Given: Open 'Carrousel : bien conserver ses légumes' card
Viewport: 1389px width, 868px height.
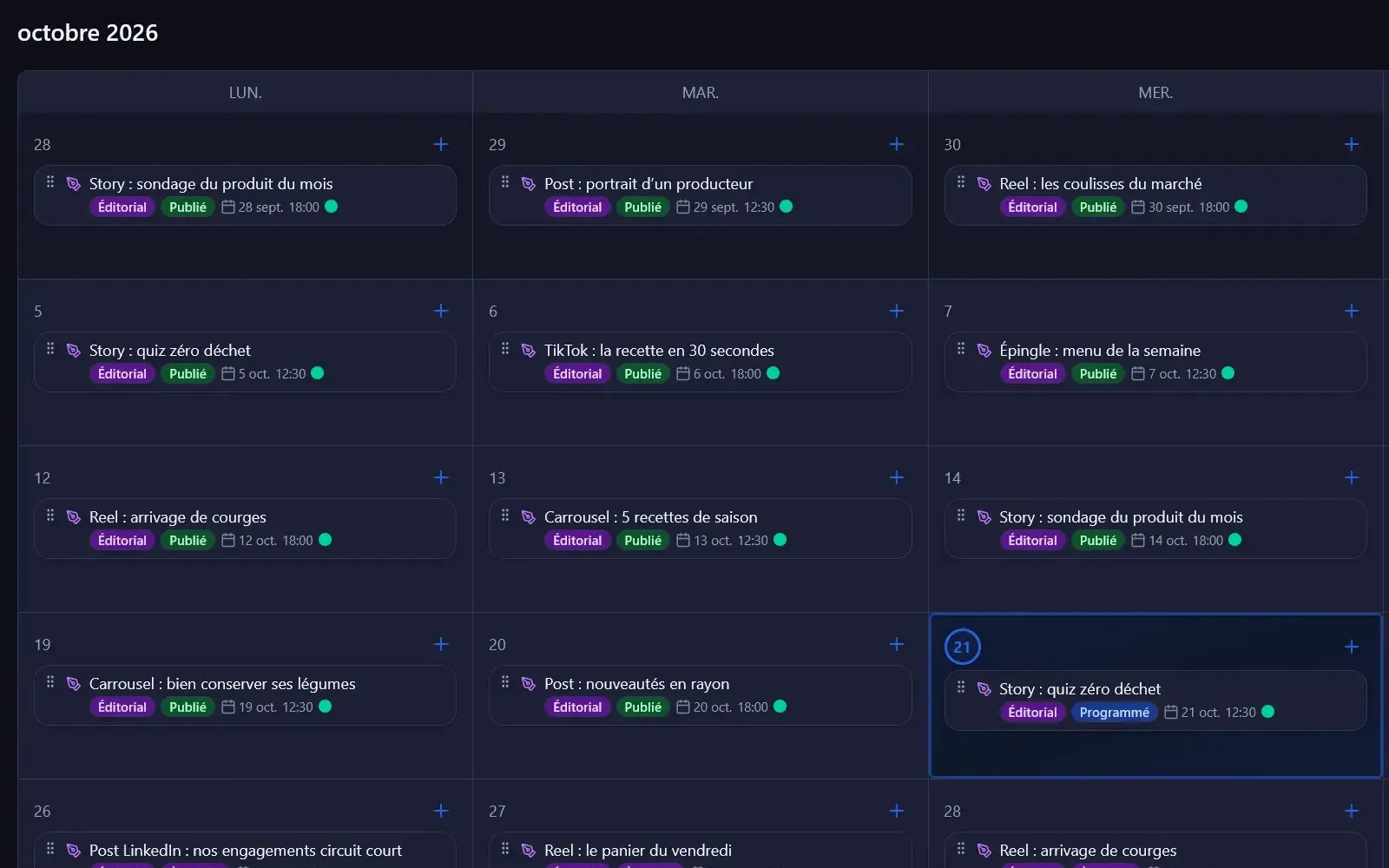Looking at the screenshot, I should click(245, 695).
